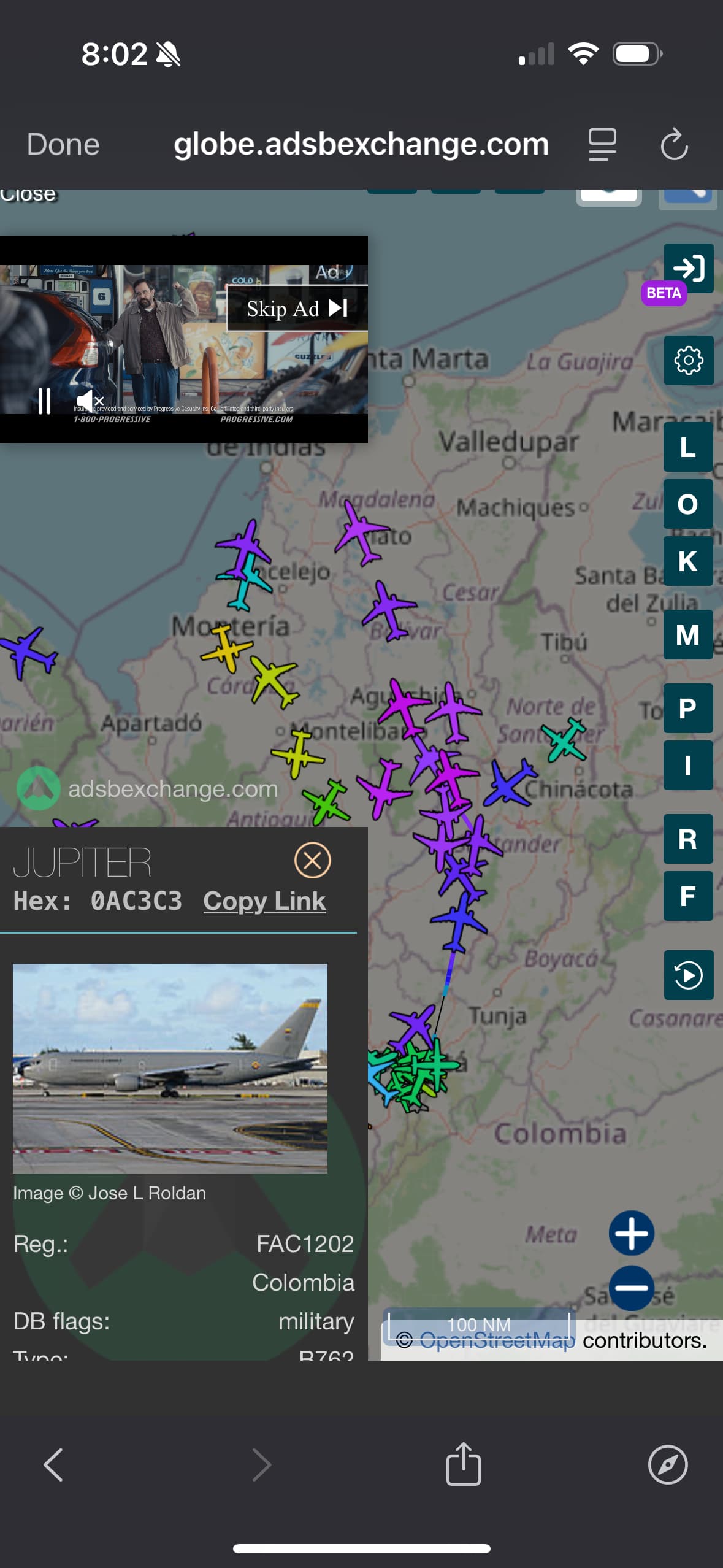This screenshot has height=1568, width=723.
Task: Skip the Progressive video ad
Action: coord(297,309)
